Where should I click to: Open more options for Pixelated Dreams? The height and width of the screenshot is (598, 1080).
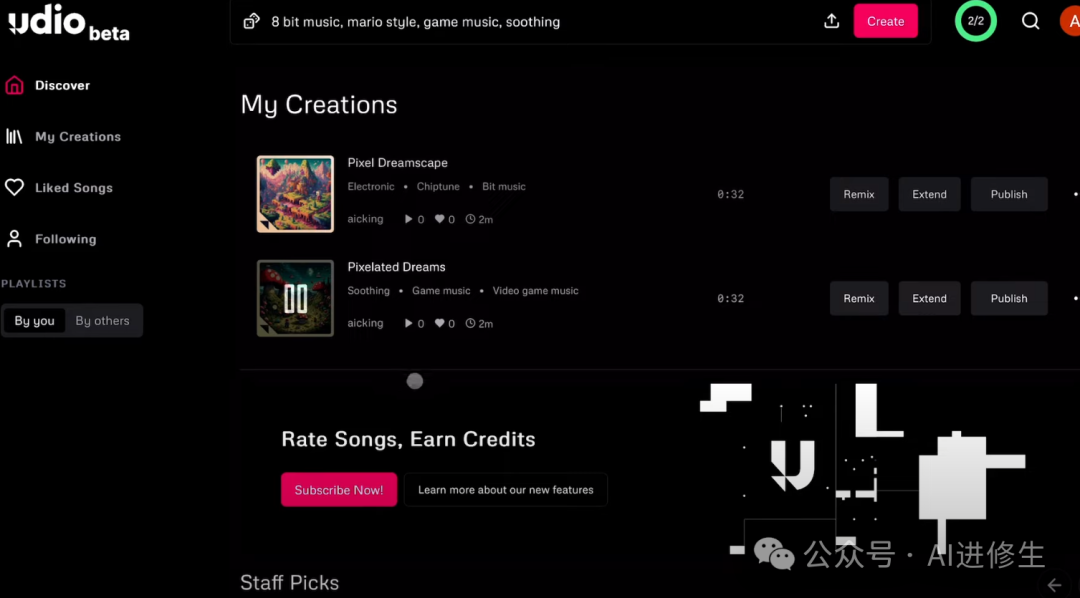click(x=1075, y=298)
